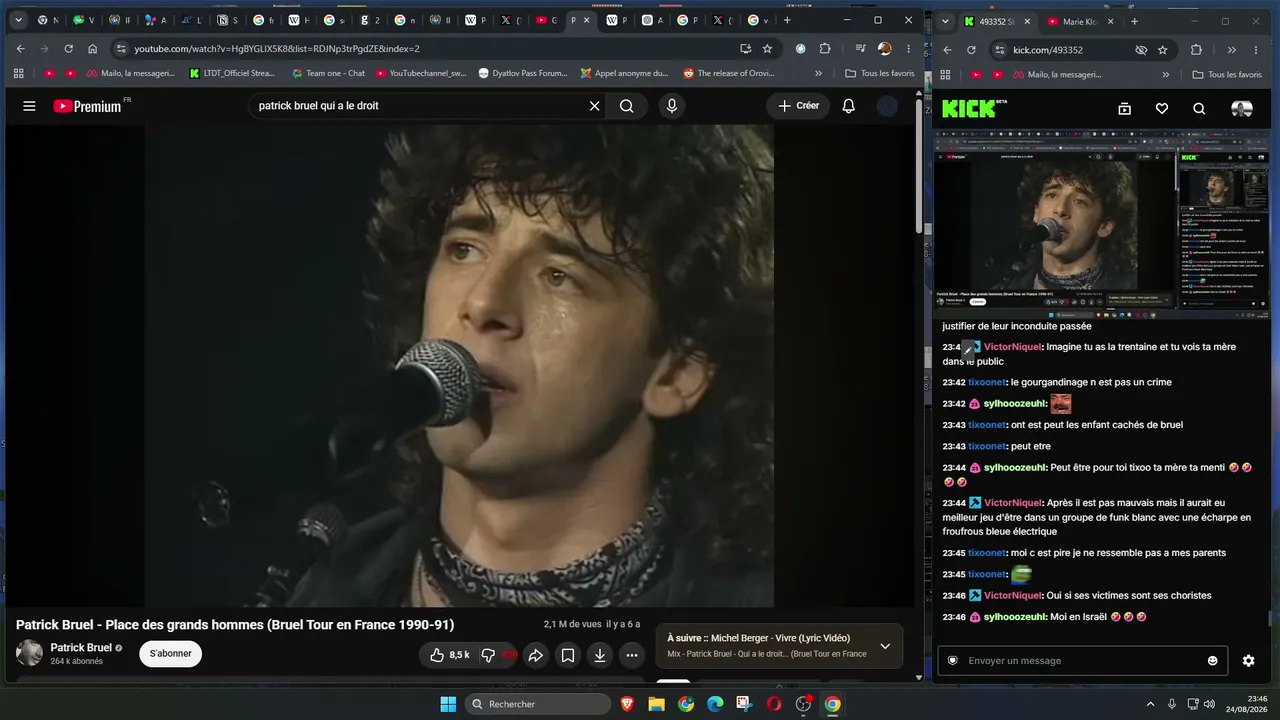Open 'Tous les favoris' folder in Kick window

[x=1227, y=74]
